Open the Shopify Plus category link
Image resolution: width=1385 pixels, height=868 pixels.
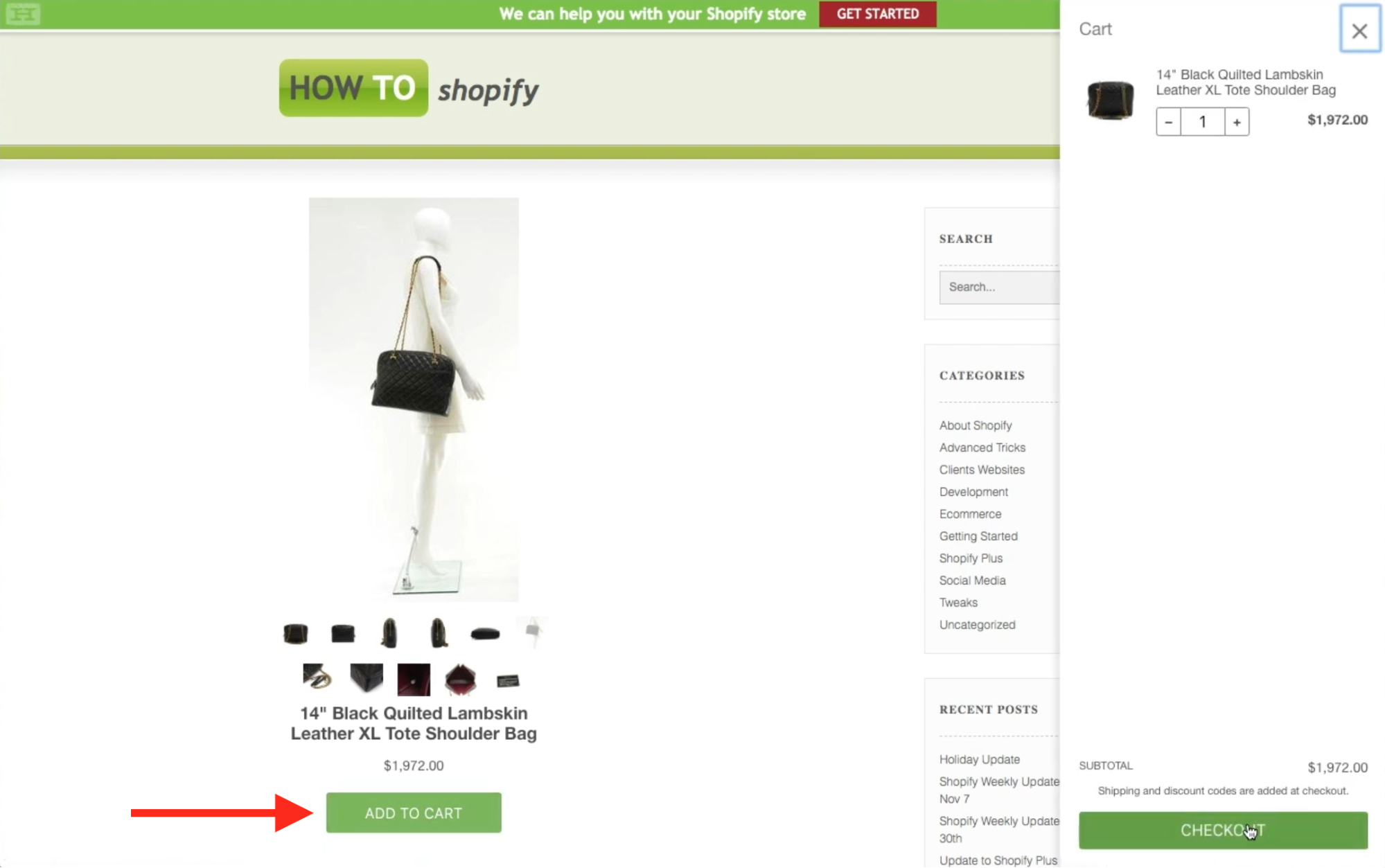point(971,558)
